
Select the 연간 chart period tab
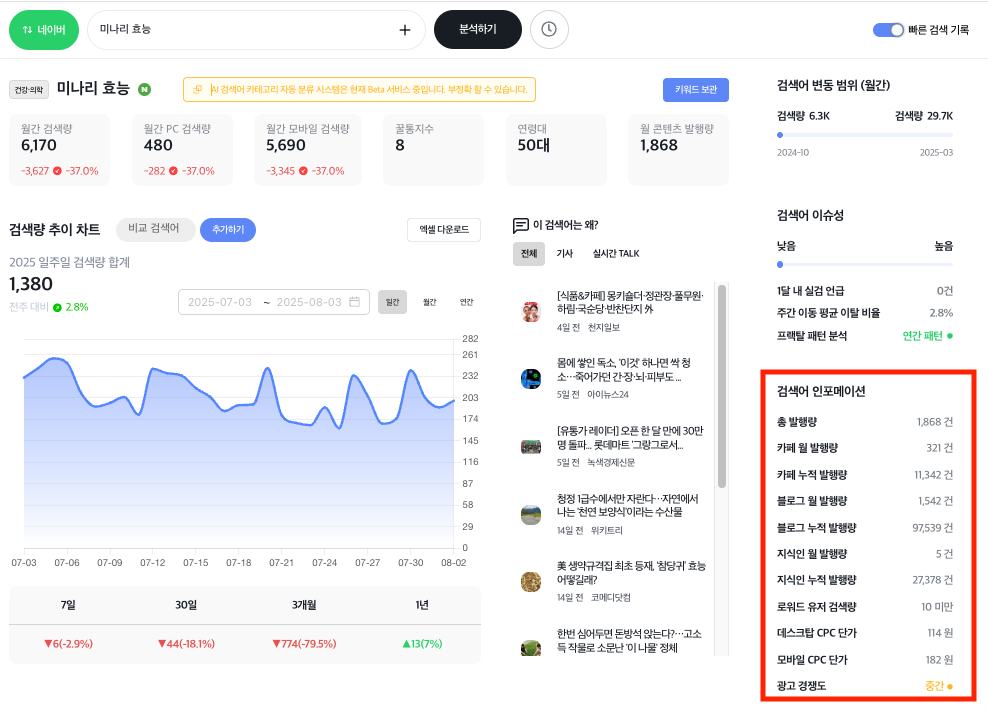click(466, 302)
